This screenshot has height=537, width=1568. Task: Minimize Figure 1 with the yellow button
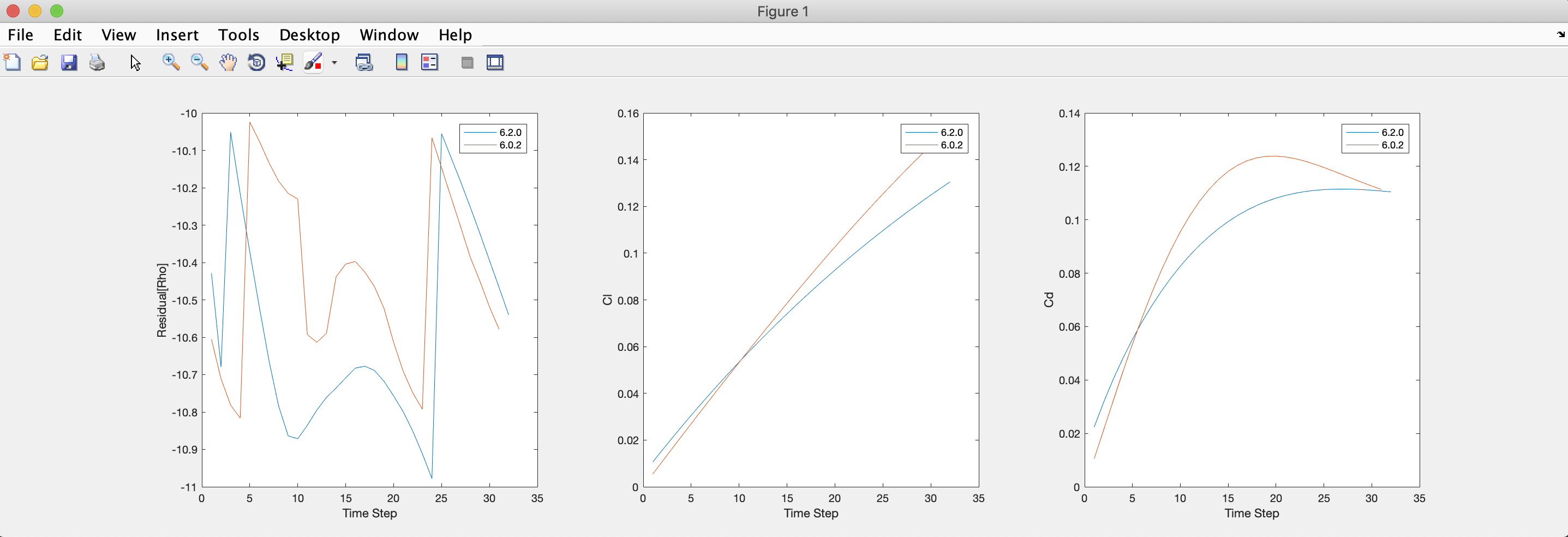35,11
